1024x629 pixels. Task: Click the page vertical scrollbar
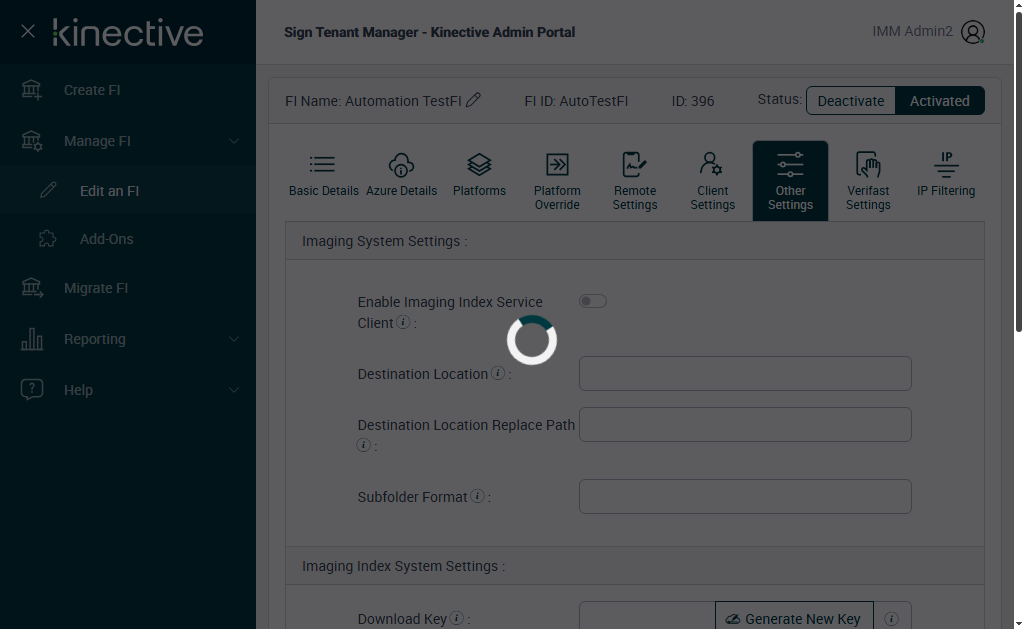[x=1018, y=172]
